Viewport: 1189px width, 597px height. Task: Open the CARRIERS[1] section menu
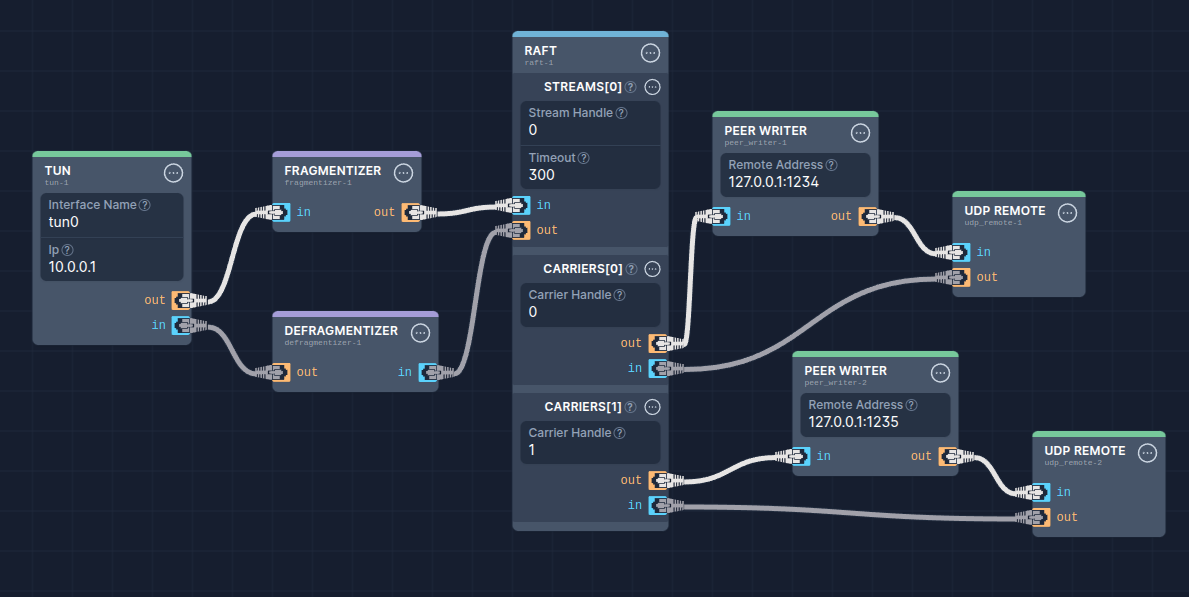coord(652,406)
